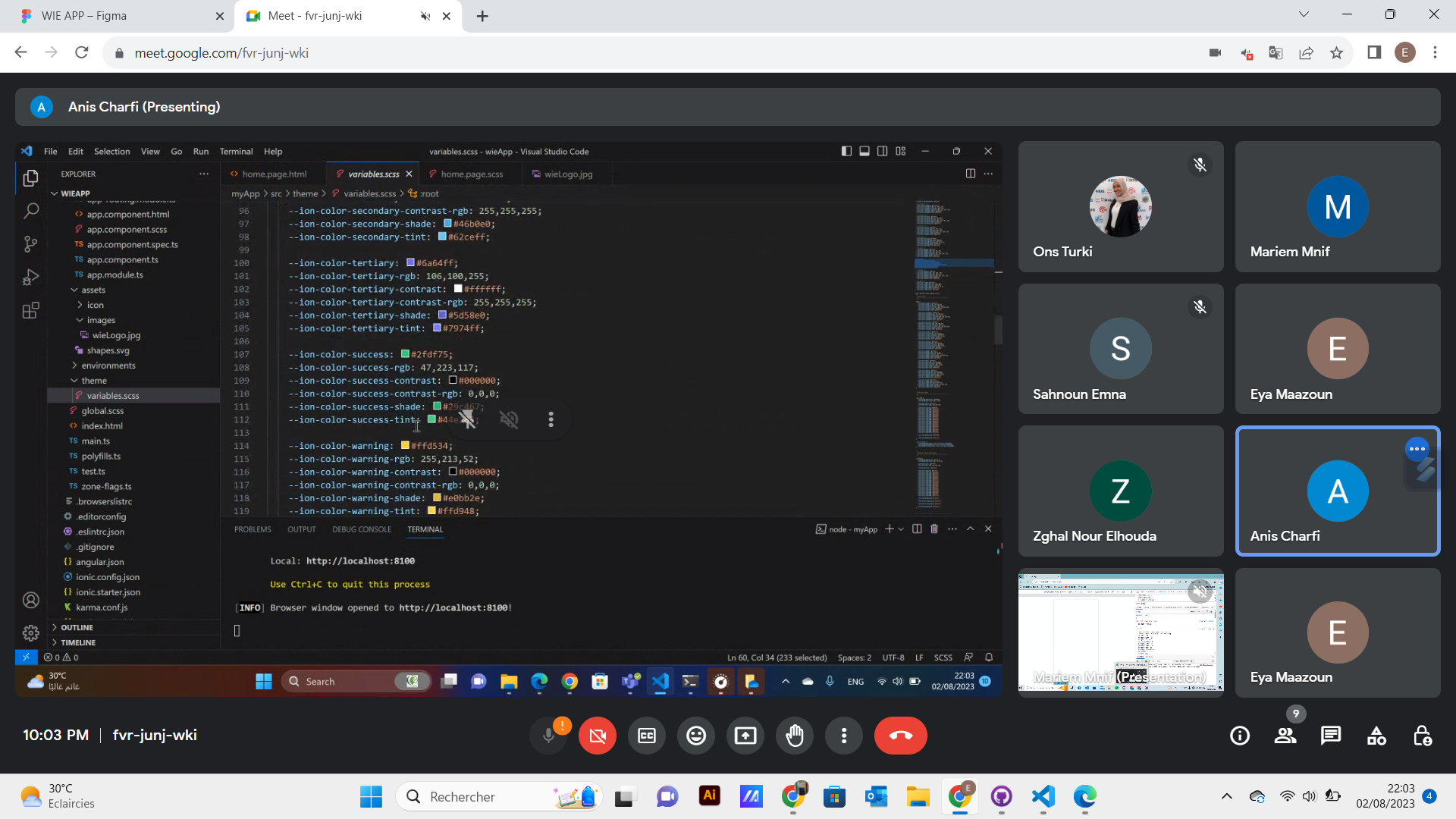Open the Terminal menu in VS Code
The image size is (1456, 819).
pyautogui.click(x=236, y=151)
